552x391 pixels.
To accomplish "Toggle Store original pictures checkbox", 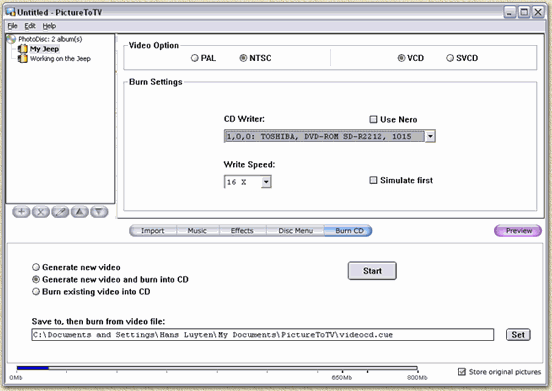I will click(462, 372).
